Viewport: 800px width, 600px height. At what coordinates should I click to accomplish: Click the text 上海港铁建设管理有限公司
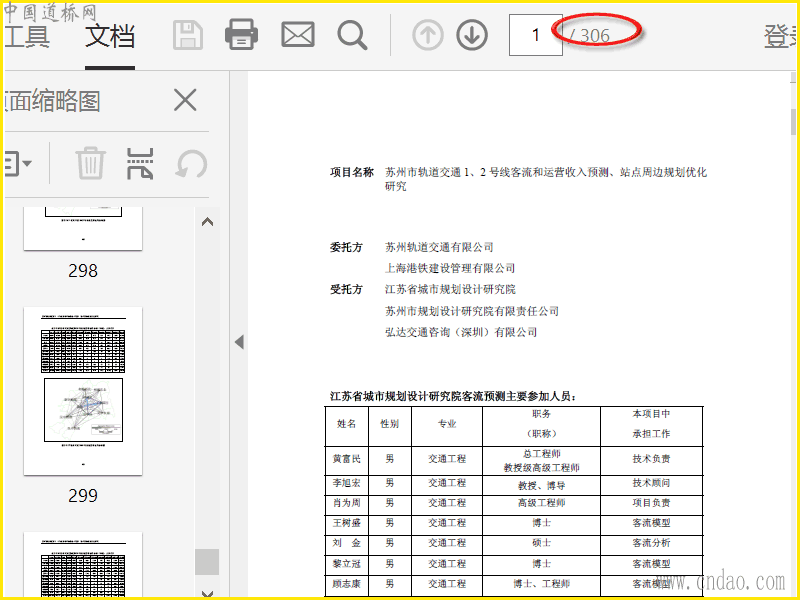point(450,268)
